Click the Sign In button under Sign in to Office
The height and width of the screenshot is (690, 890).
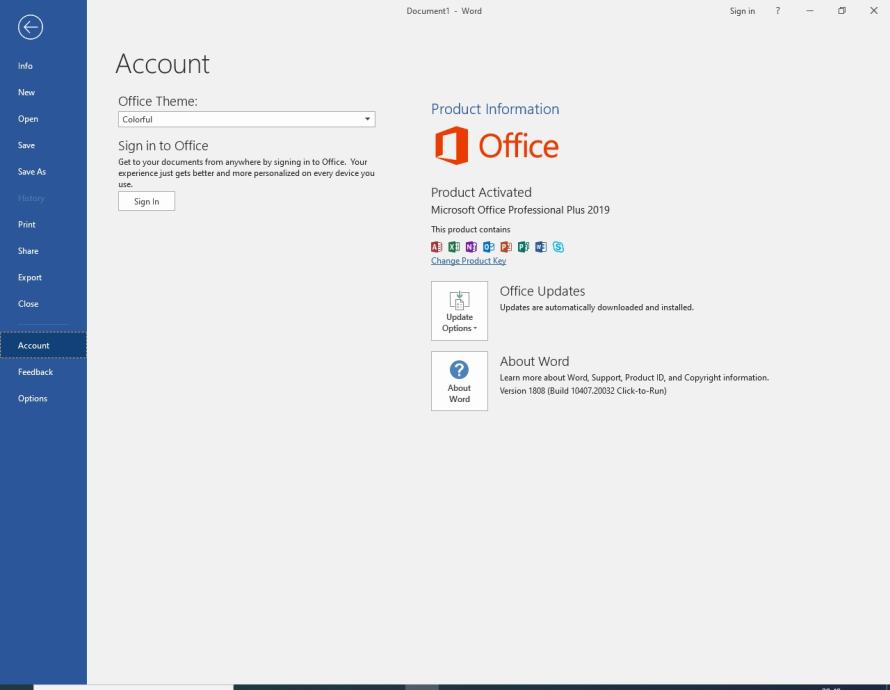tap(146, 201)
